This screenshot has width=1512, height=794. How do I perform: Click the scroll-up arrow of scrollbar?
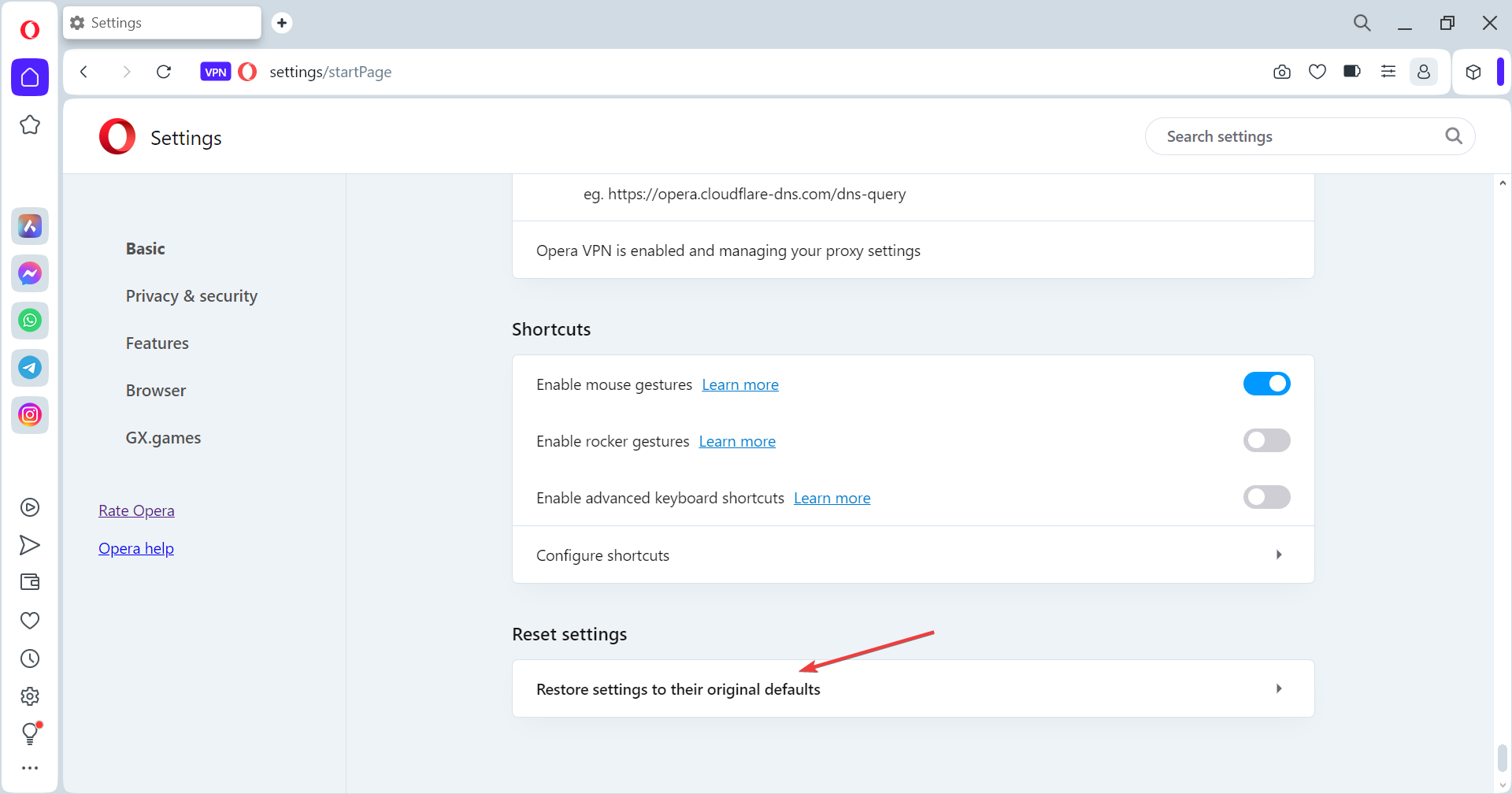(1503, 184)
